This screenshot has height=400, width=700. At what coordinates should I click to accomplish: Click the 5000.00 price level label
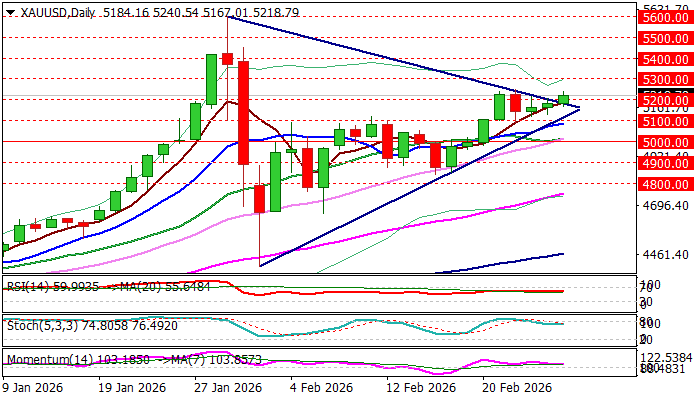(666, 142)
